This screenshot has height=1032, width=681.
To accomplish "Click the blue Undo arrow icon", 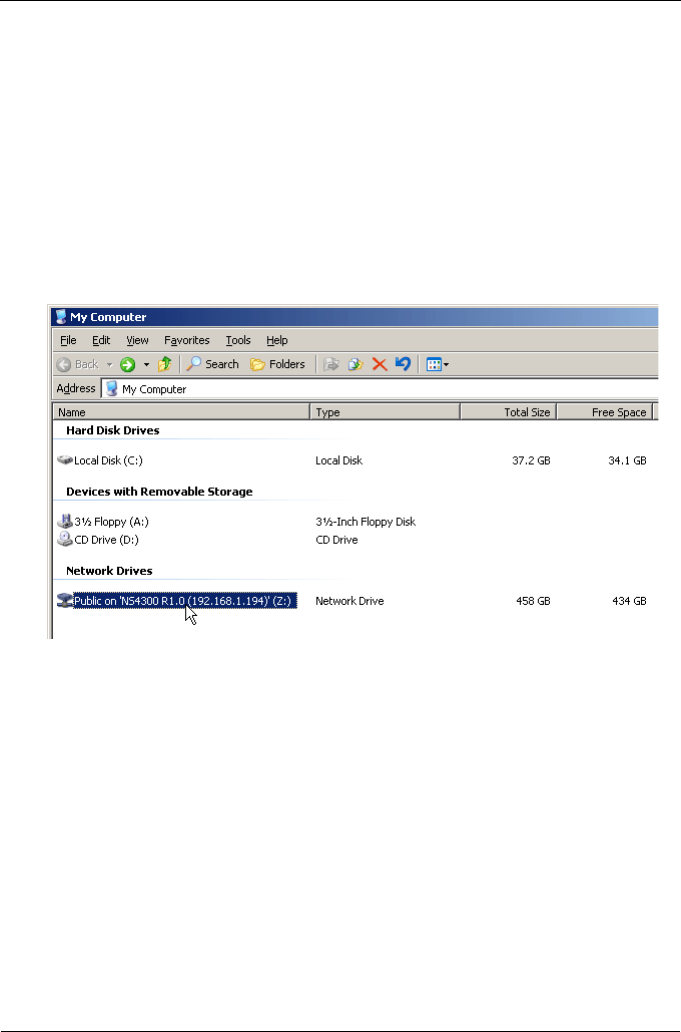I will coord(403,364).
